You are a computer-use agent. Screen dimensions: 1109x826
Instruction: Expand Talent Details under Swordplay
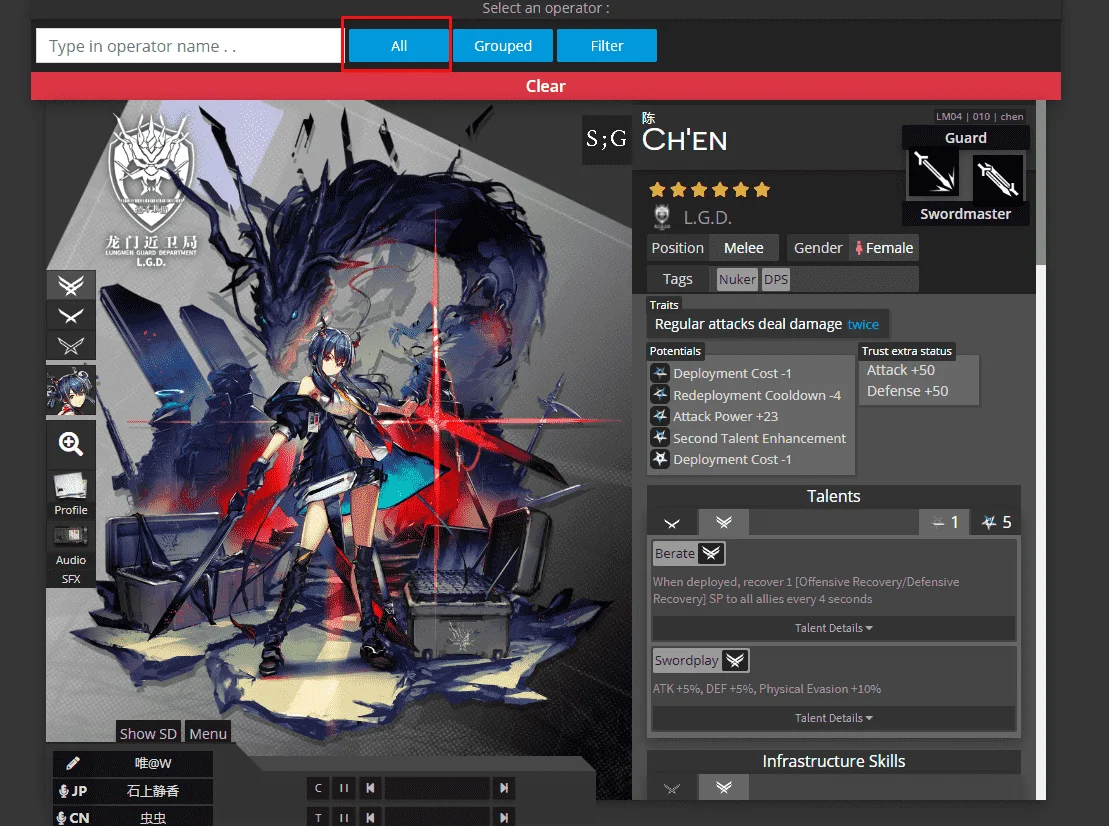833,718
